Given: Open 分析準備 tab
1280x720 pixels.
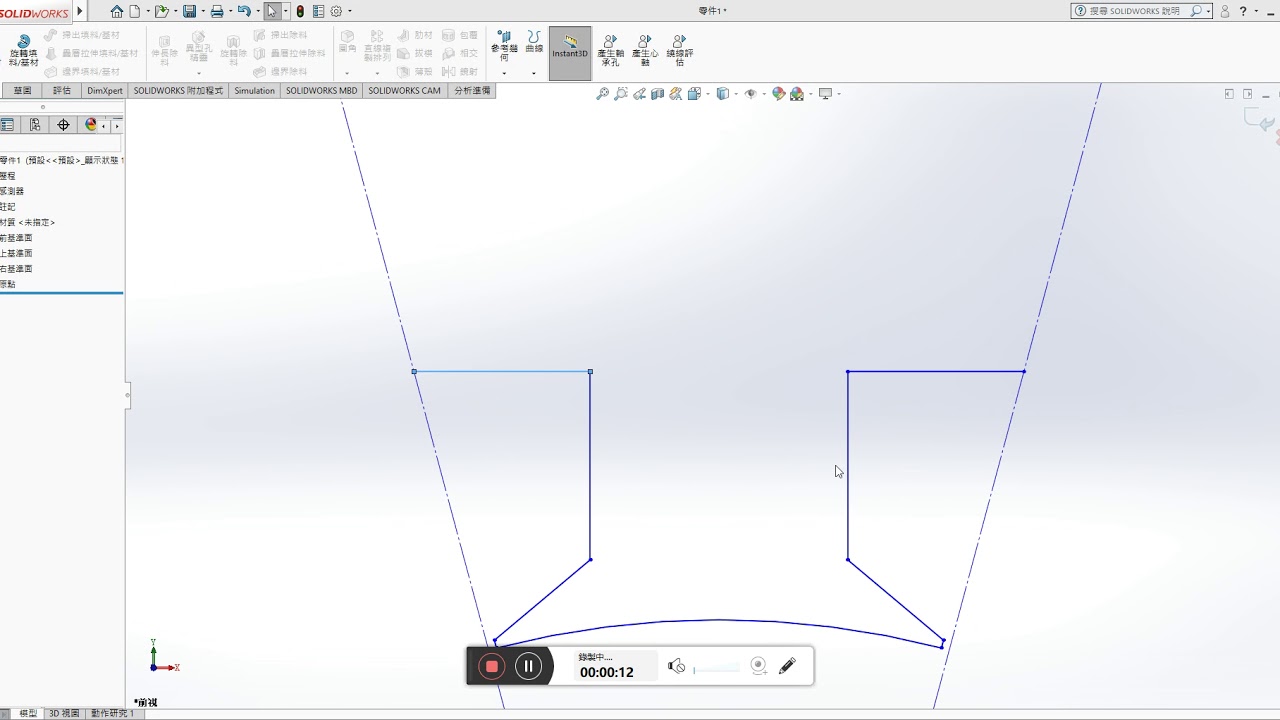Looking at the screenshot, I should click(x=472, y=90).
